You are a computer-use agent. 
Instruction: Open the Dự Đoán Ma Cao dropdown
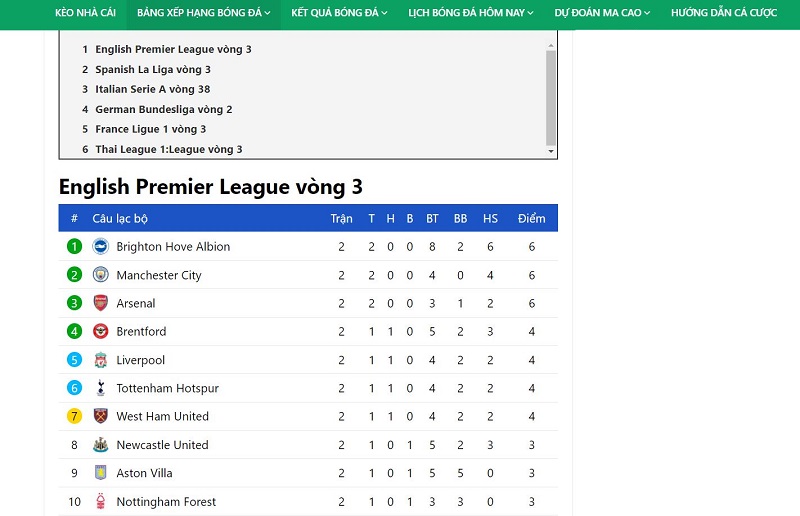coord(602,13)
